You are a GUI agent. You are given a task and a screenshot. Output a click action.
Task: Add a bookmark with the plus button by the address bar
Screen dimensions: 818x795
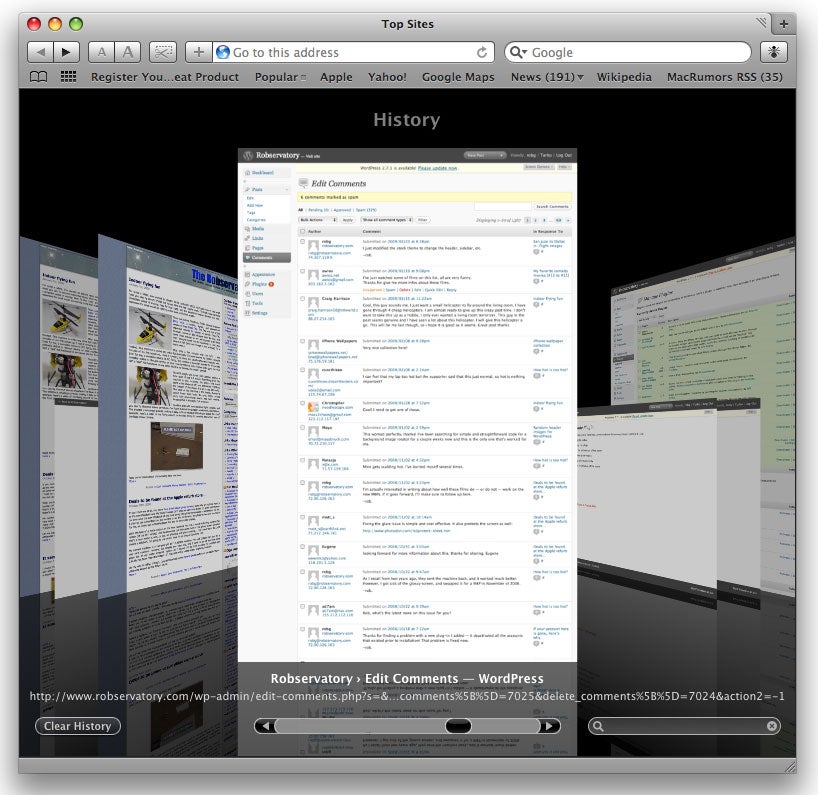pos(199,52)
